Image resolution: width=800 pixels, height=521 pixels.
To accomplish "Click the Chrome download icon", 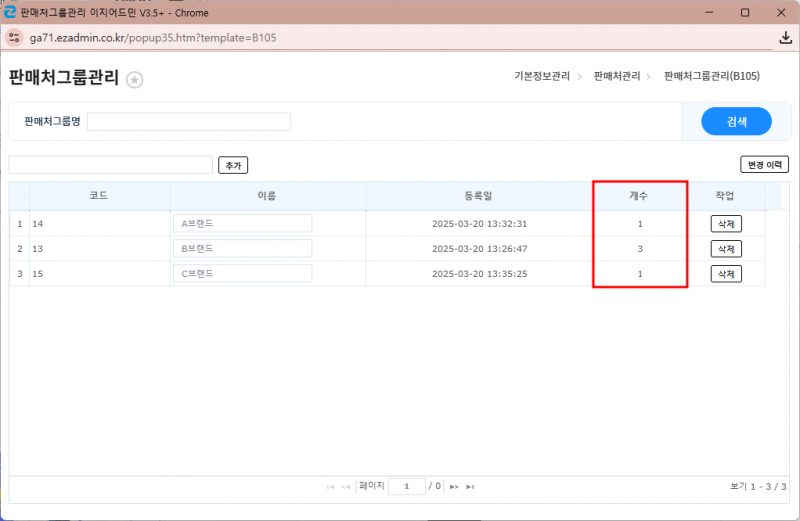I will point(785,38).
